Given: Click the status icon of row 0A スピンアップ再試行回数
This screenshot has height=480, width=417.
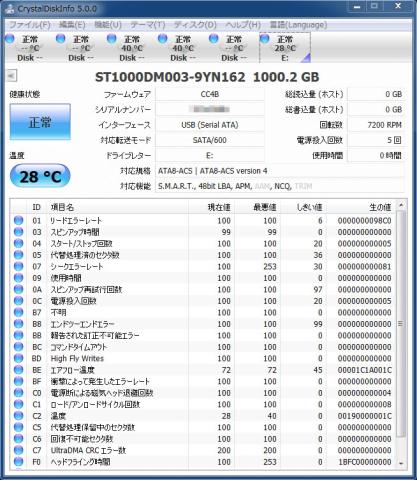Looking at the screenshot, I should click(x=19, y=289).
